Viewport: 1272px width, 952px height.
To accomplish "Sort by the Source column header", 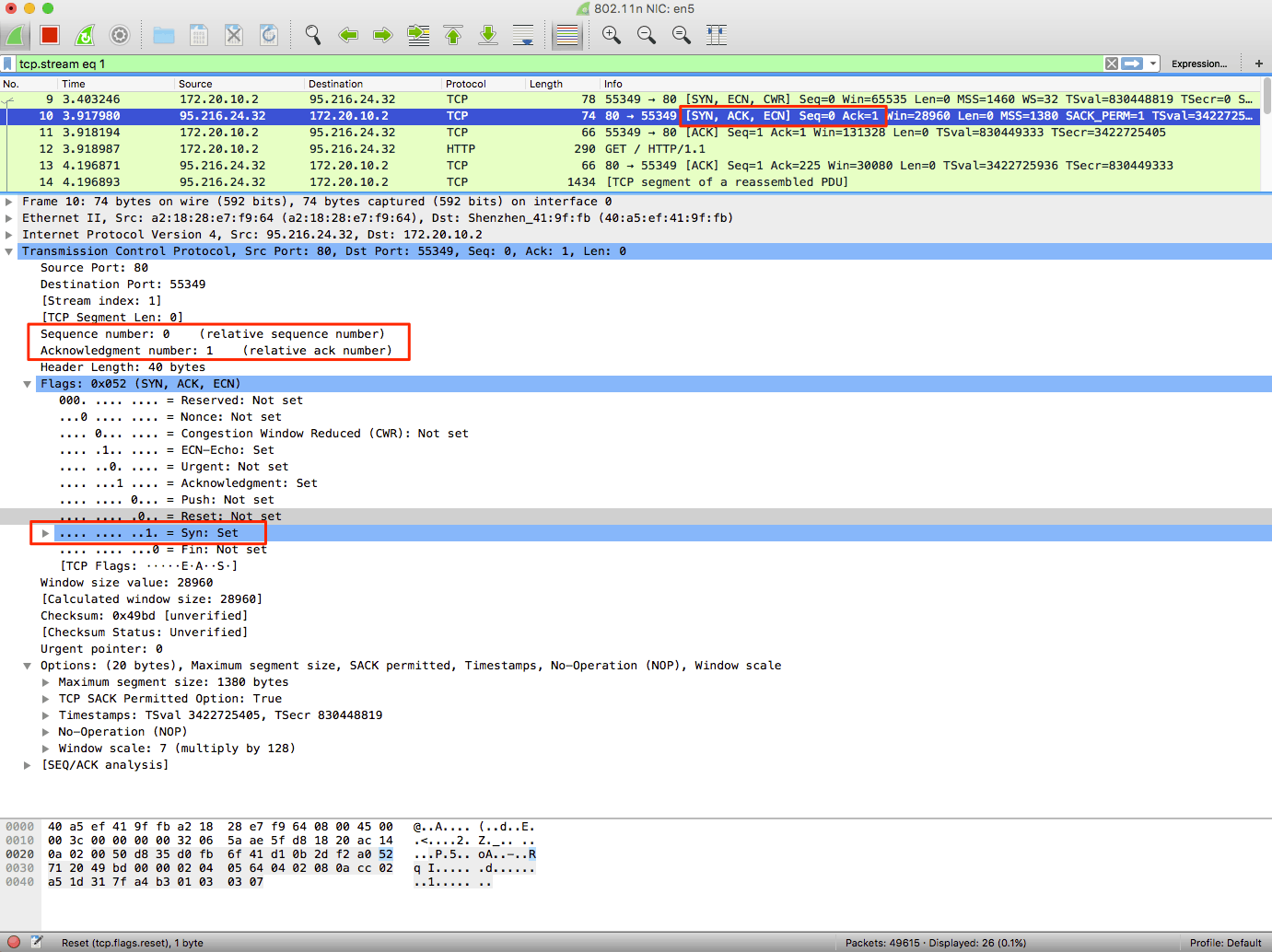I will click(x=239, y=84).
